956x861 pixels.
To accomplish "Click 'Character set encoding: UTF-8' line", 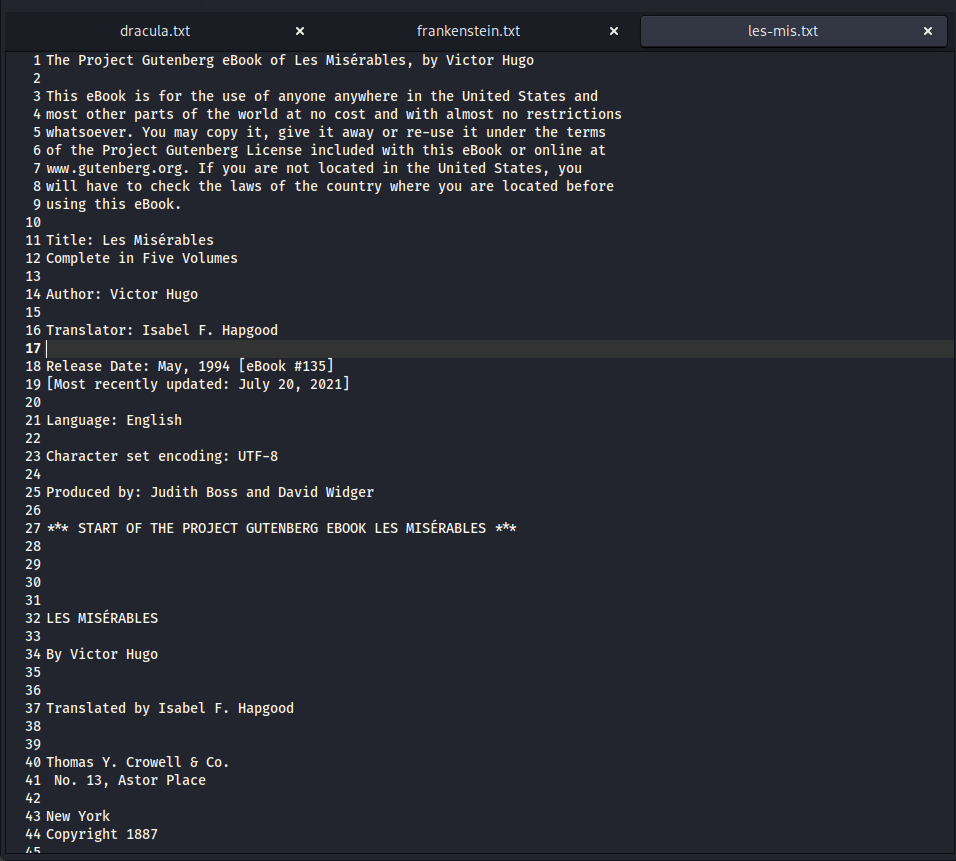I will (x=162, y=456).
